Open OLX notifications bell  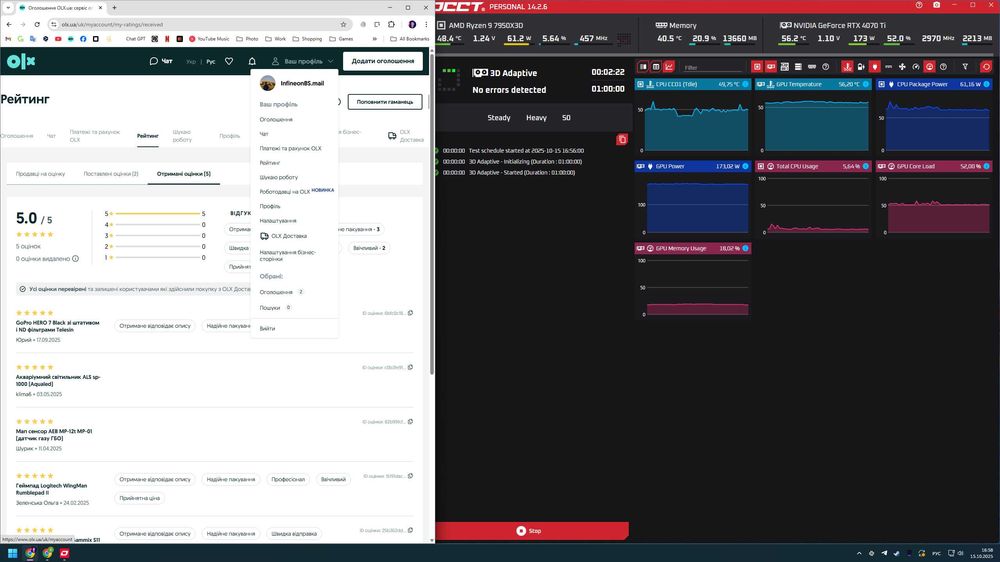(x=252, y=61)
